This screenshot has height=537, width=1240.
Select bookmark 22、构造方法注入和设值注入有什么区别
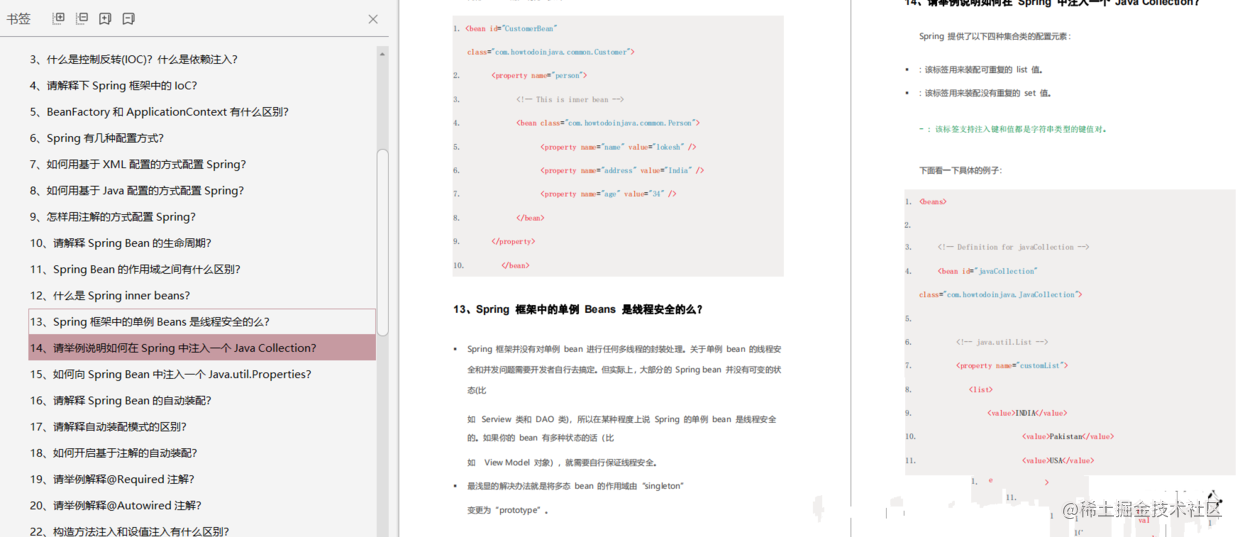tap(129, 531)
